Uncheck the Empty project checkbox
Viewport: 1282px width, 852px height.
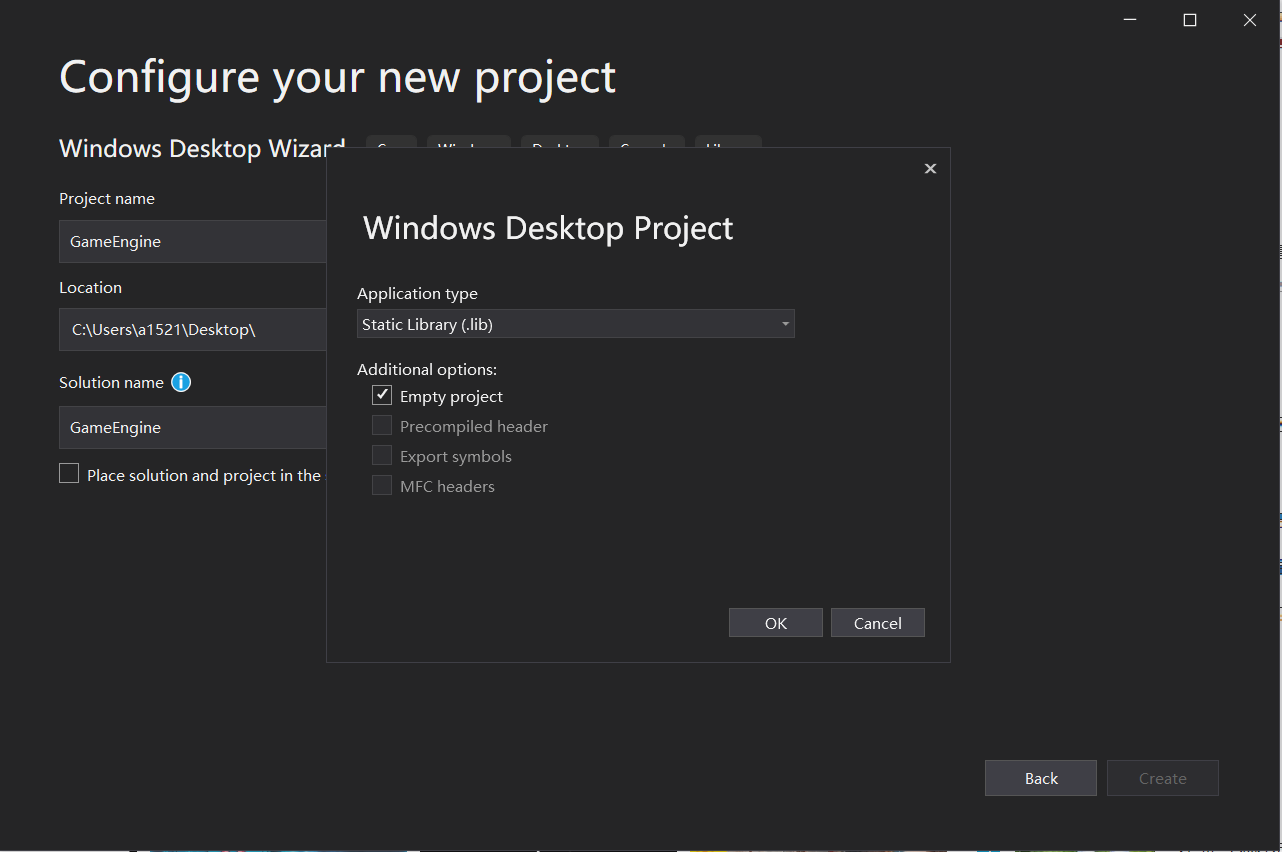tap(382, 396)
